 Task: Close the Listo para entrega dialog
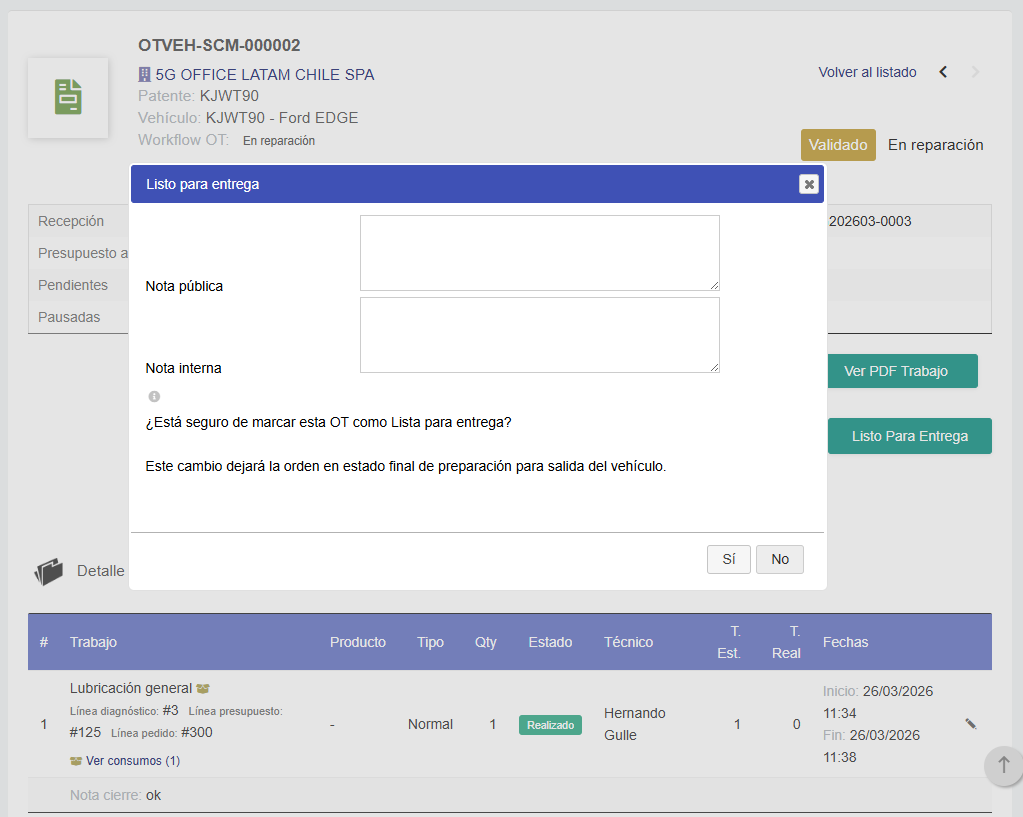[809, 184]
